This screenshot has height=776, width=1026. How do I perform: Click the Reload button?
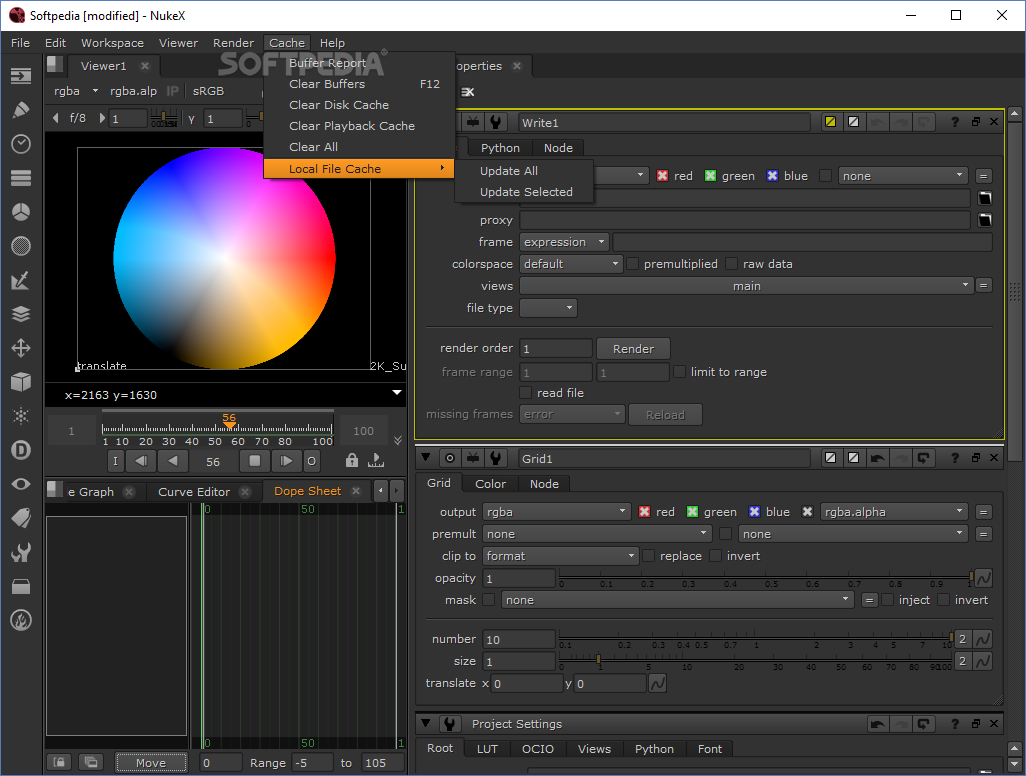665,415
